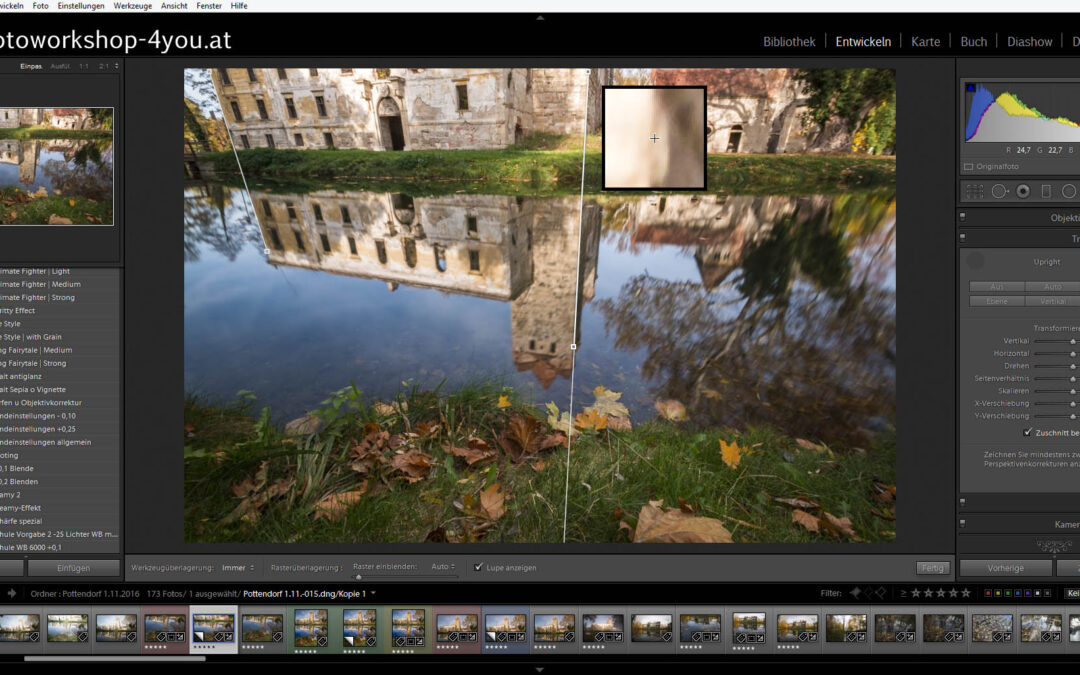Set filter to one star rating
This screenshot has height=675, width=1080.
(916, 593)
